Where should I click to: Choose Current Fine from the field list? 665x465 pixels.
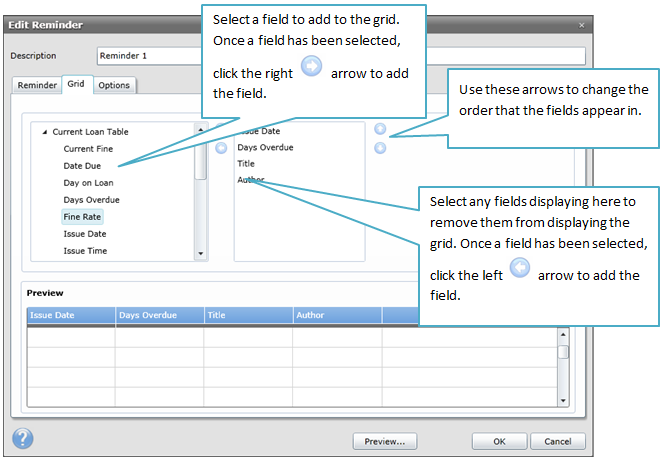pos(87,148)
